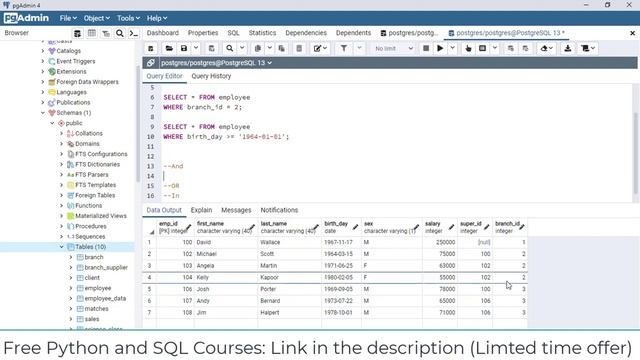Switch to the Messages tab
Viewport: 640px width, 360px height.
[236, 210]
